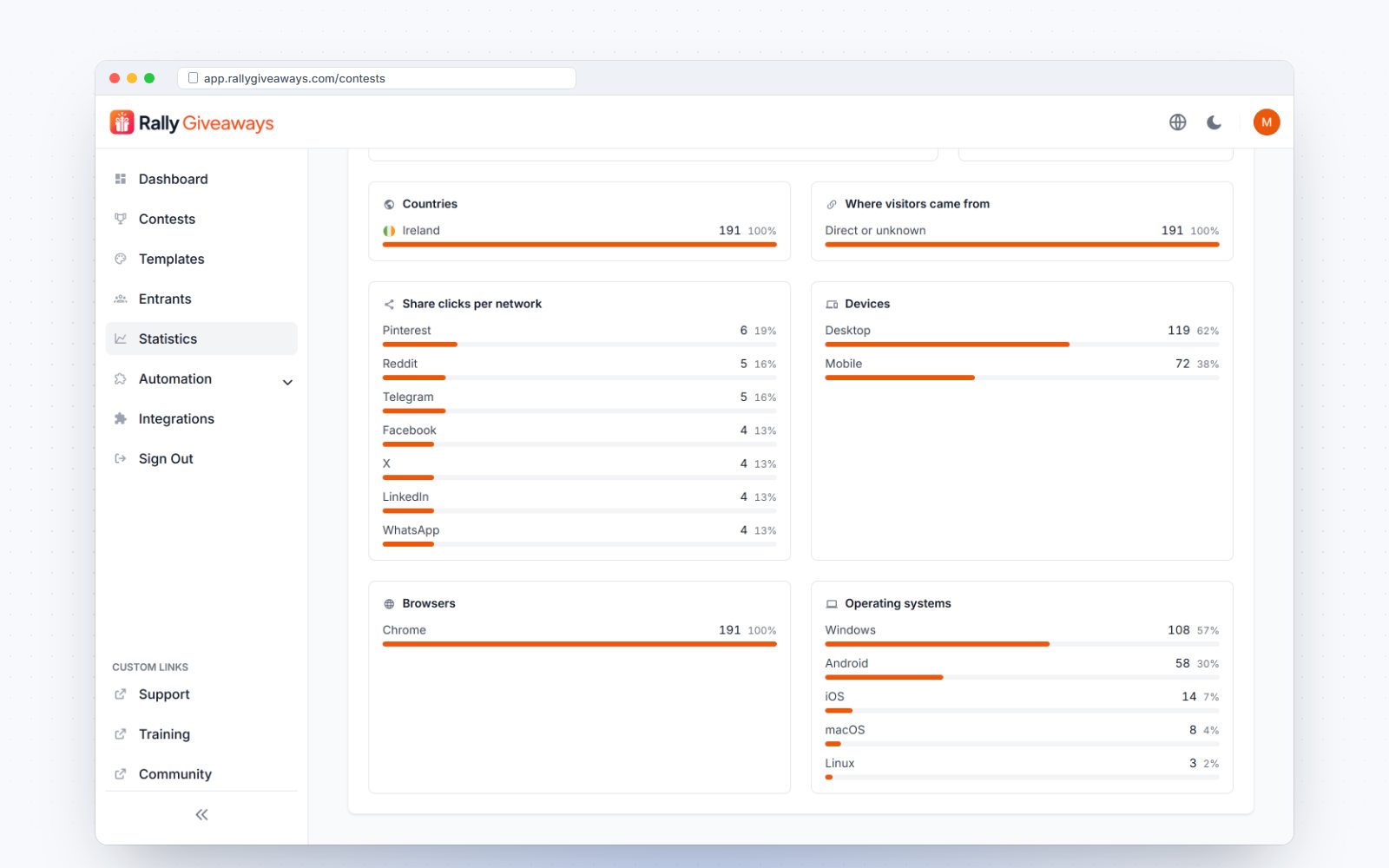Toggle dark mode with the moon icon

click(x=1215, y=122)
